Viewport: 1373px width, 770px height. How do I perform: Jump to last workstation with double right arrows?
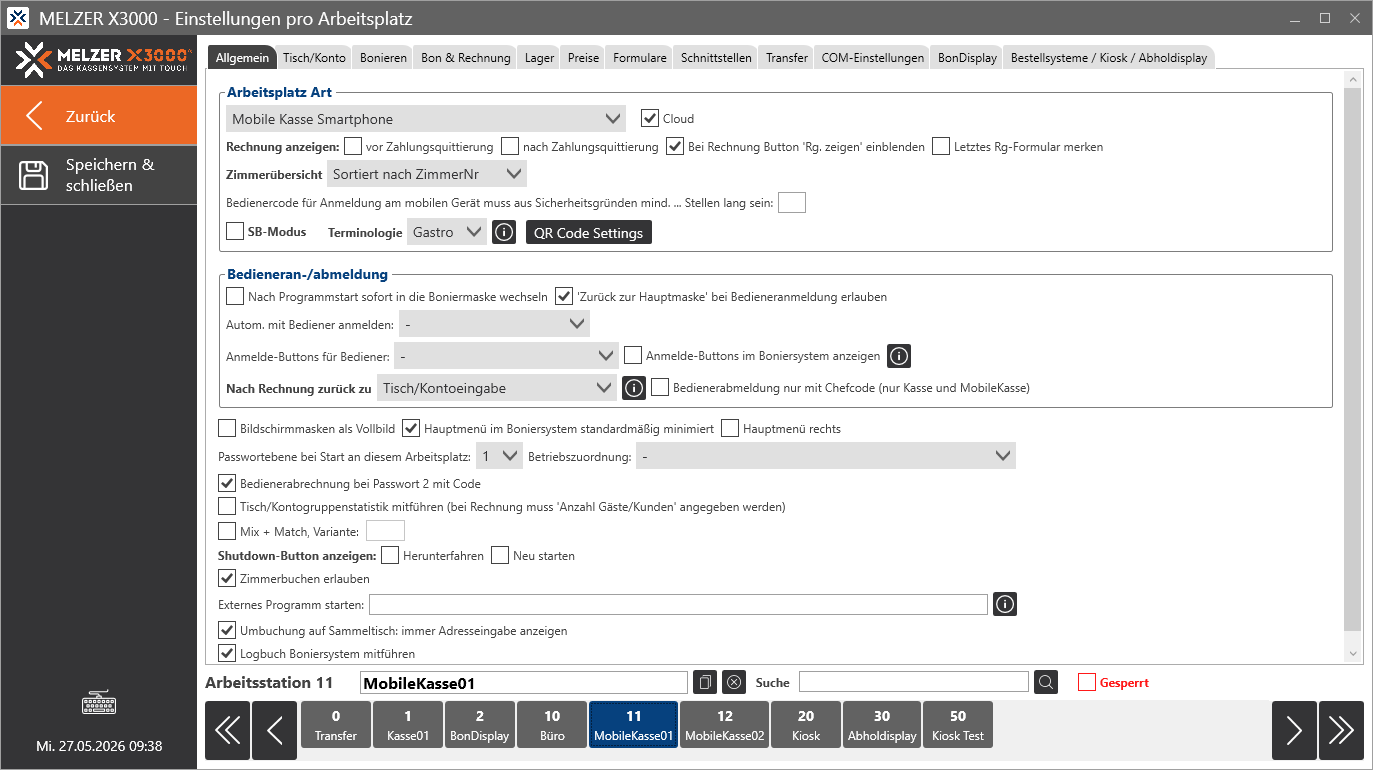tap(1341, 731)
